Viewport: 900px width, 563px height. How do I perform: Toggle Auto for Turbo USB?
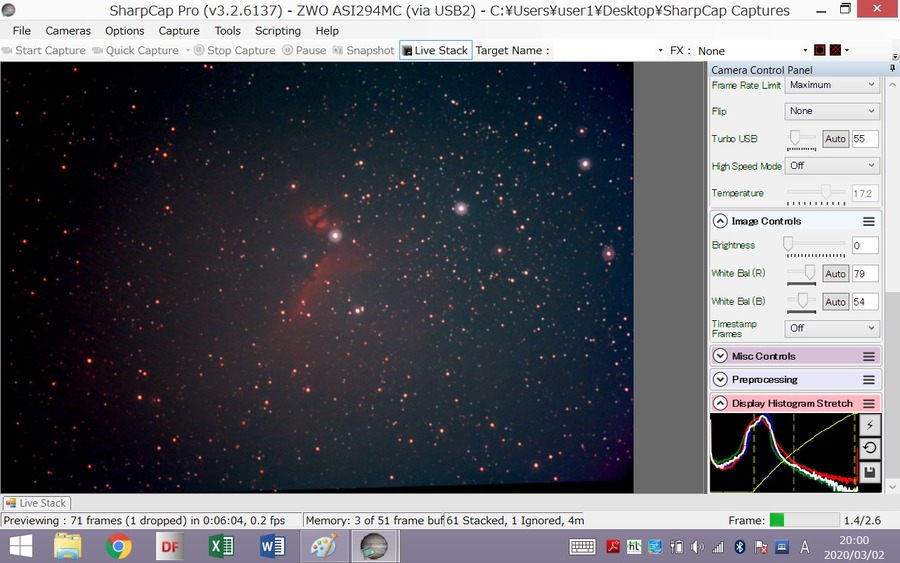835,139
